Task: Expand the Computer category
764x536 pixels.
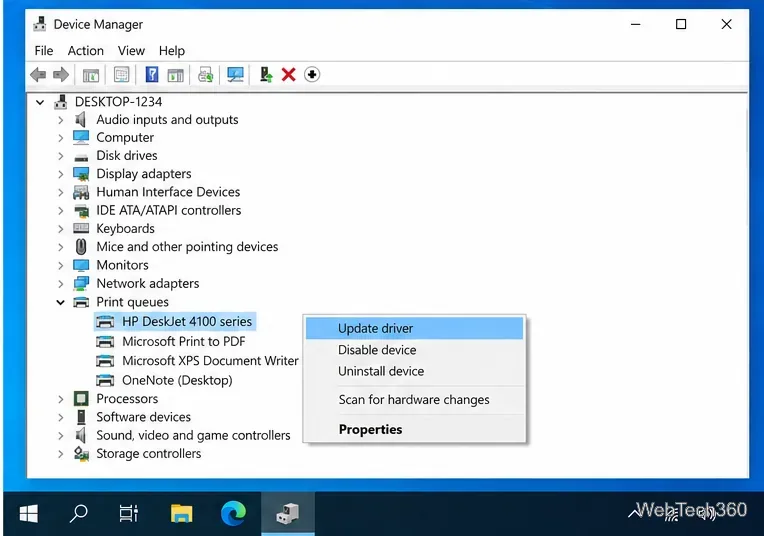Action: pos(60,138)
